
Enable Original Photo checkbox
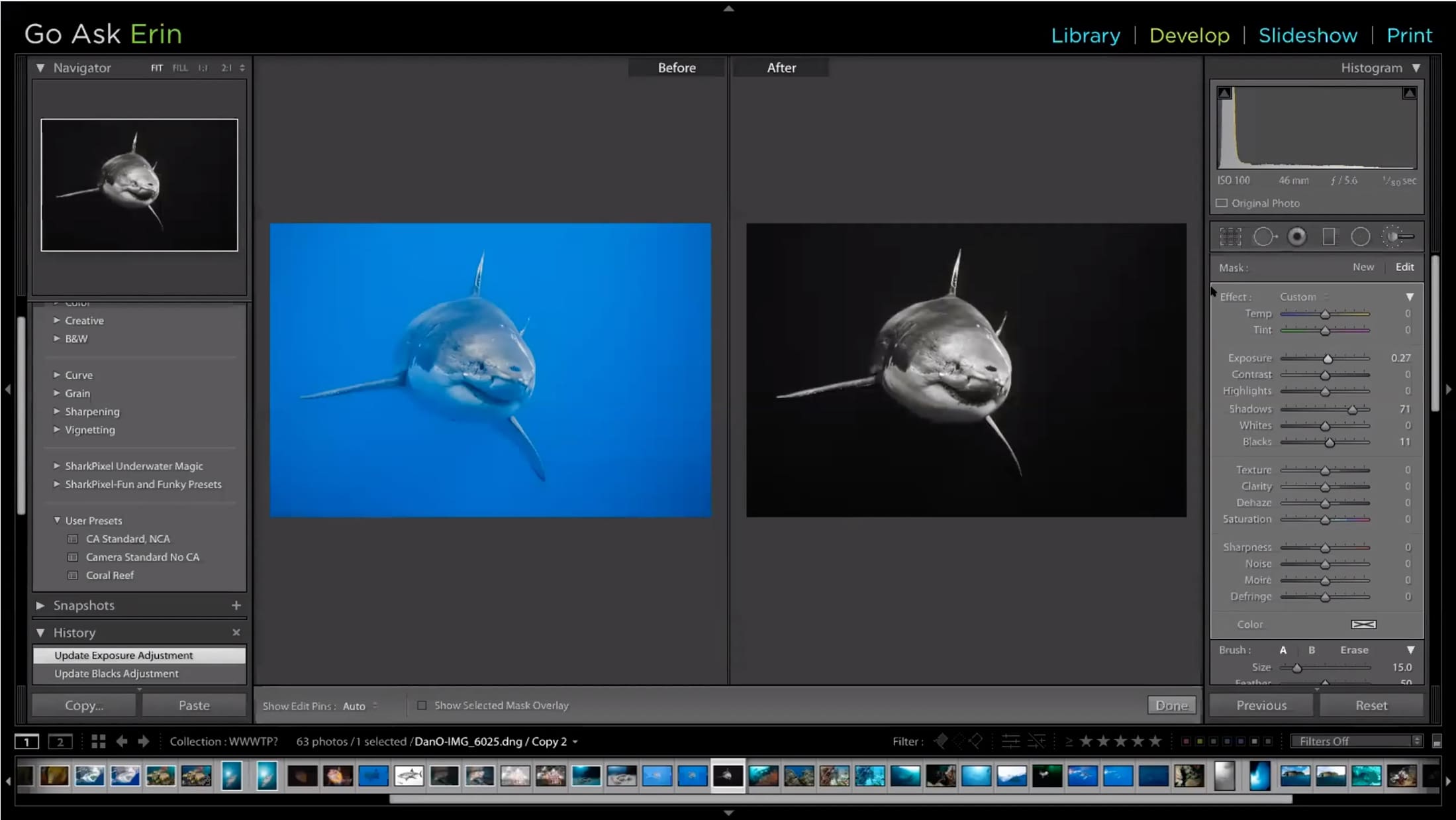(x=1222, y=203)
